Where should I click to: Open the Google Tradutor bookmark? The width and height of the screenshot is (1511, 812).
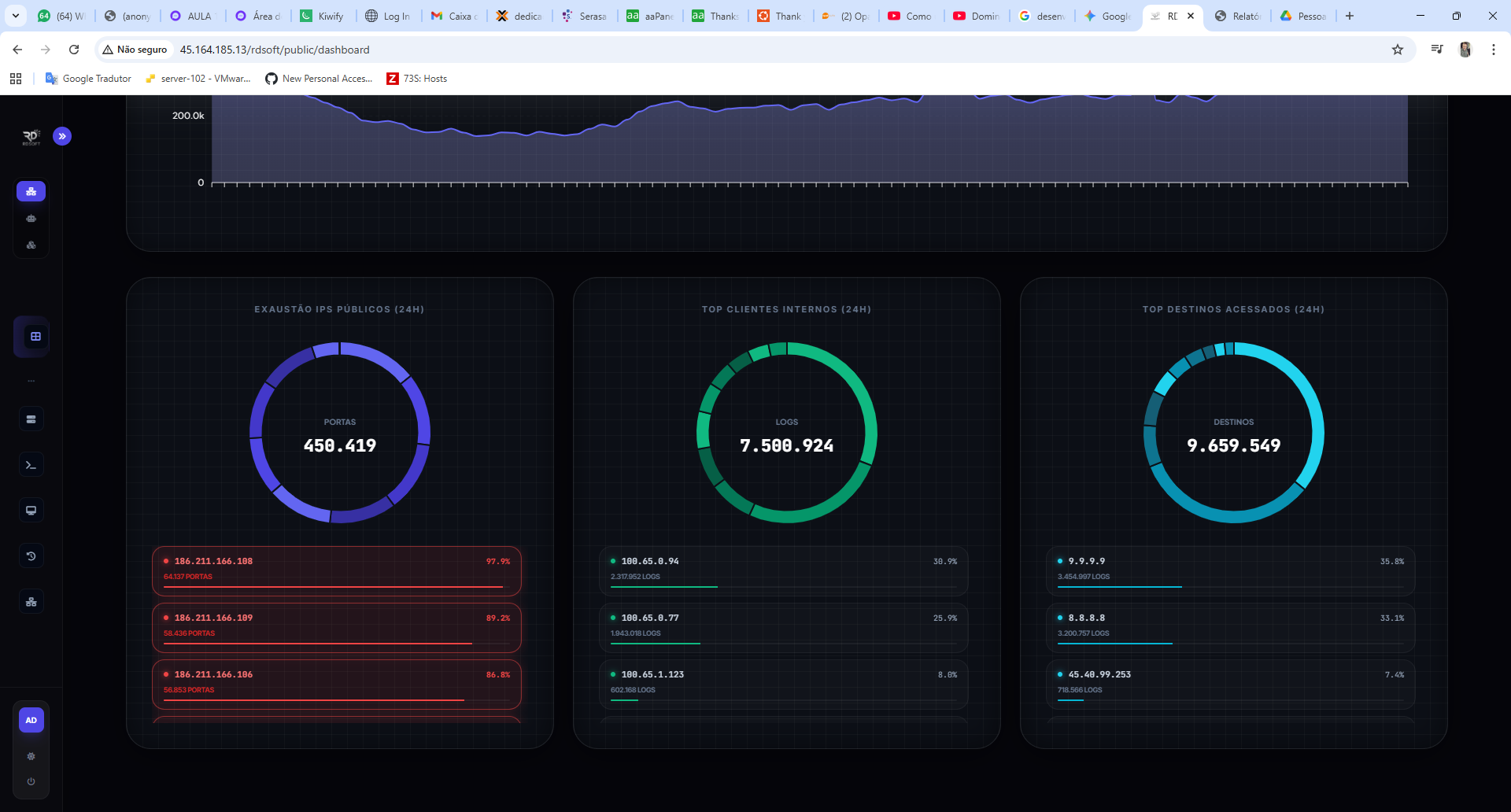(88, 79)
